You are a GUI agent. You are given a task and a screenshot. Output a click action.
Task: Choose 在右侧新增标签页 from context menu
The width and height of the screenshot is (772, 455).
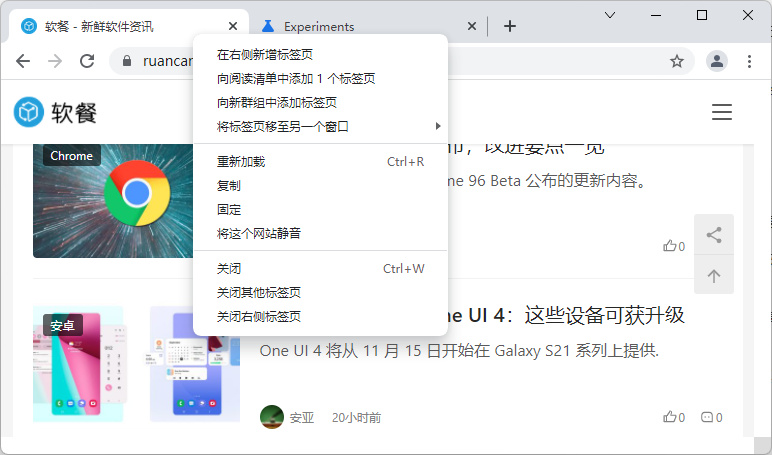click(x=321, y=55)
